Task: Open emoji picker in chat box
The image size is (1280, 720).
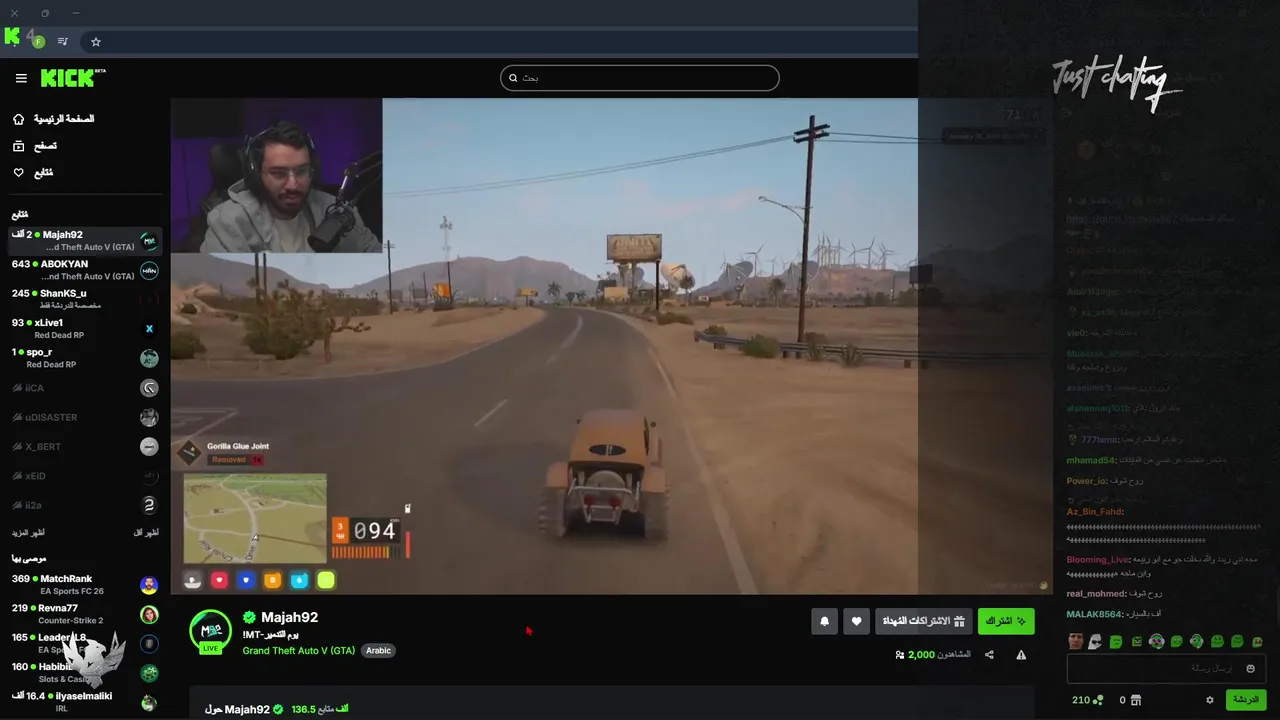Action: tap(1250, 668)
